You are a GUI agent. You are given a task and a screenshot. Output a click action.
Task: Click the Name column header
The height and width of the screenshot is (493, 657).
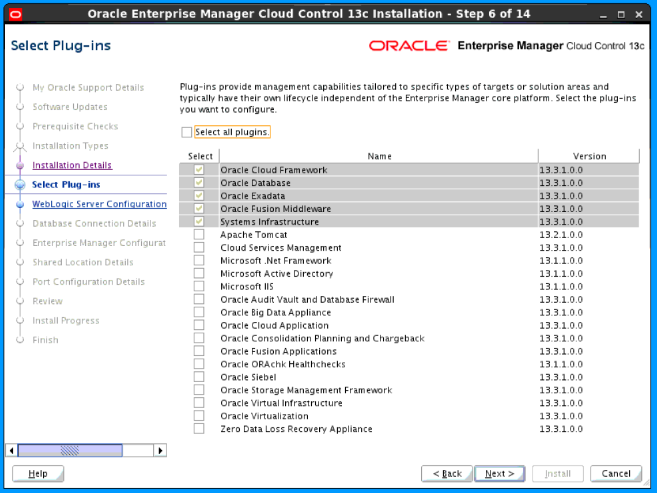point(379,156)
